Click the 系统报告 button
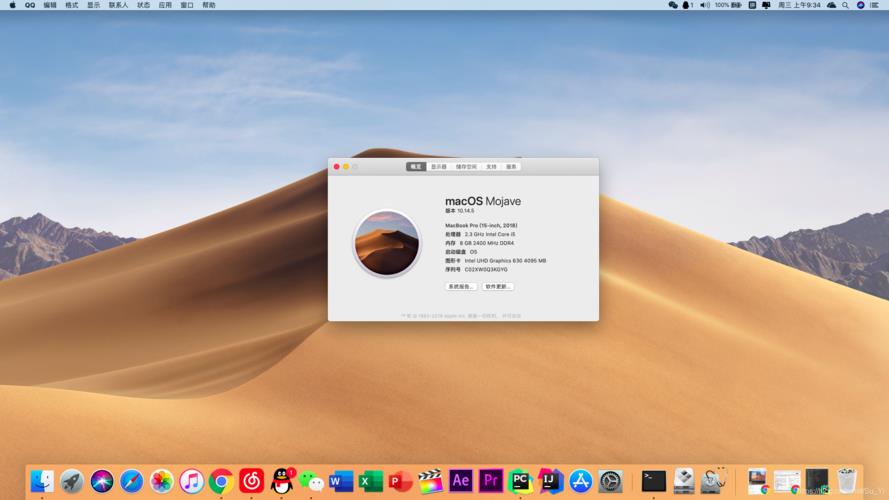The height and width of the screenshot is (500, 889). 461,286
